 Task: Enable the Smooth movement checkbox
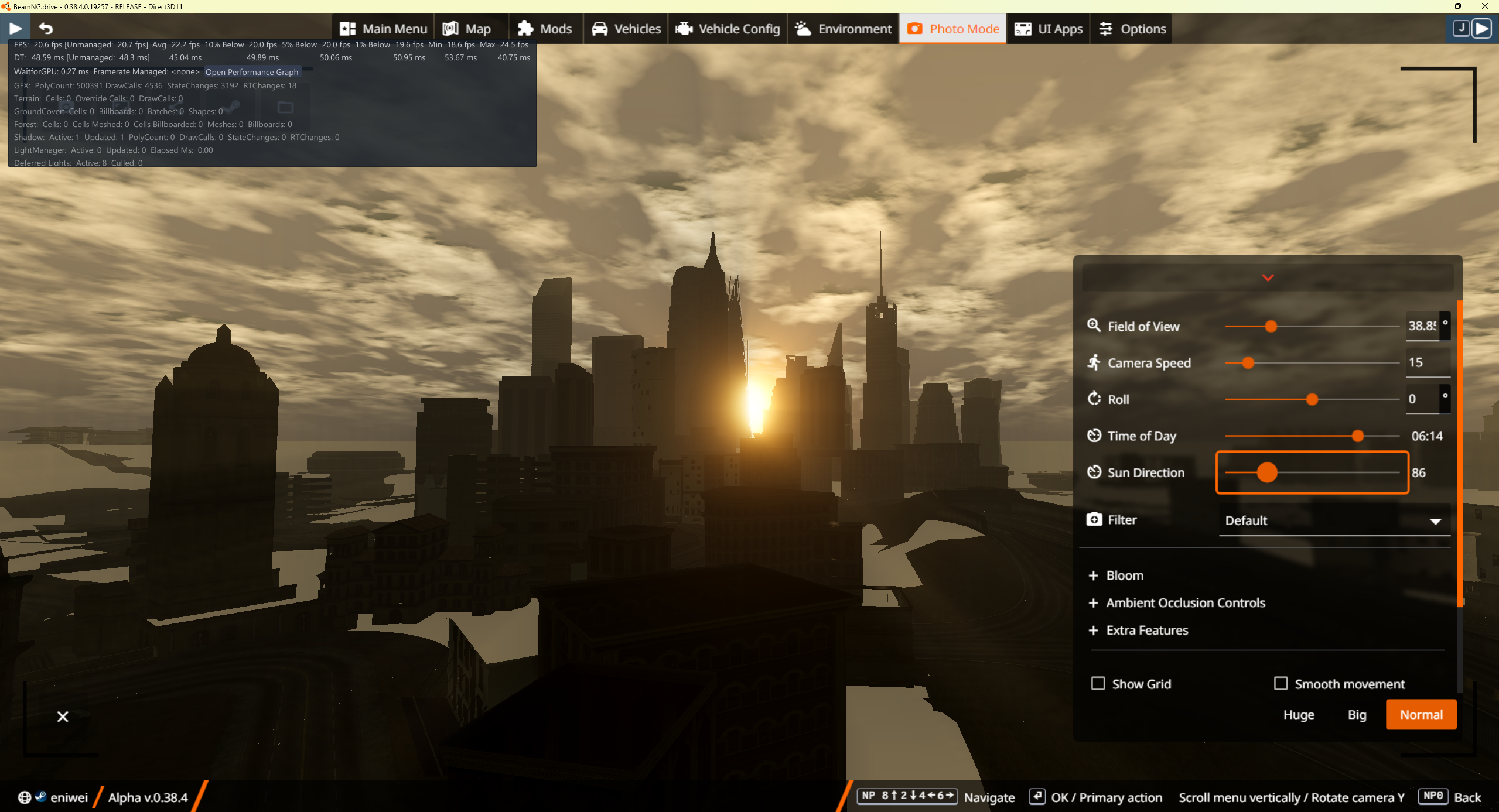tap(1281, 683)
